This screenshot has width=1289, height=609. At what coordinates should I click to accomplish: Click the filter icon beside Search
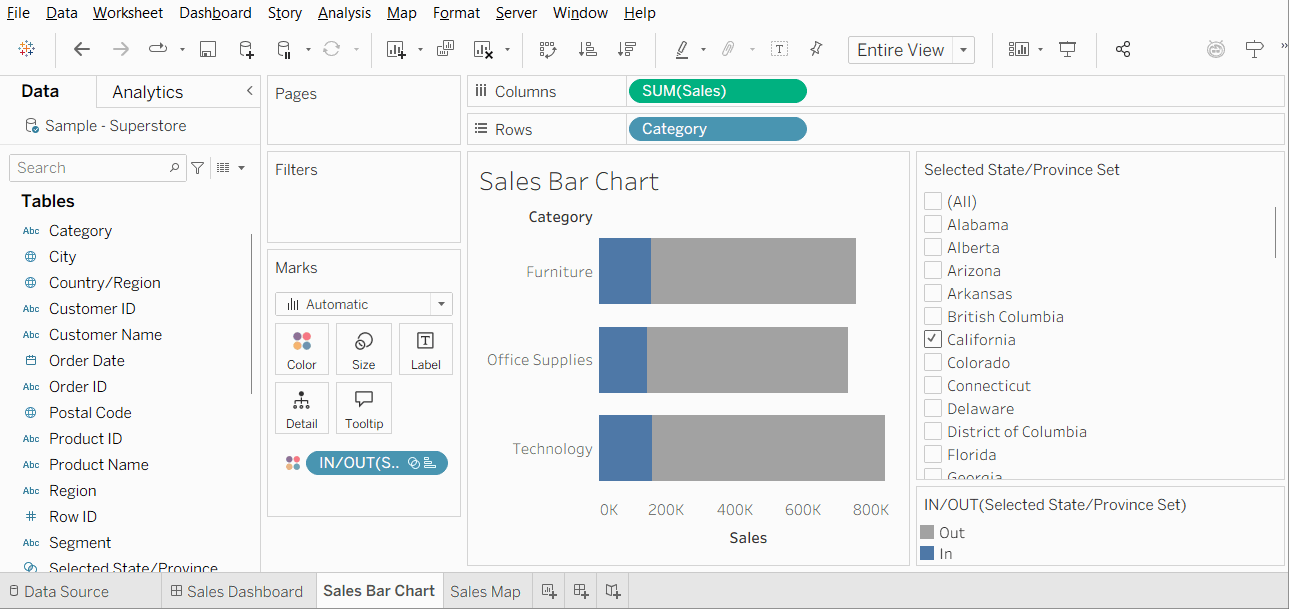[198, 168]
